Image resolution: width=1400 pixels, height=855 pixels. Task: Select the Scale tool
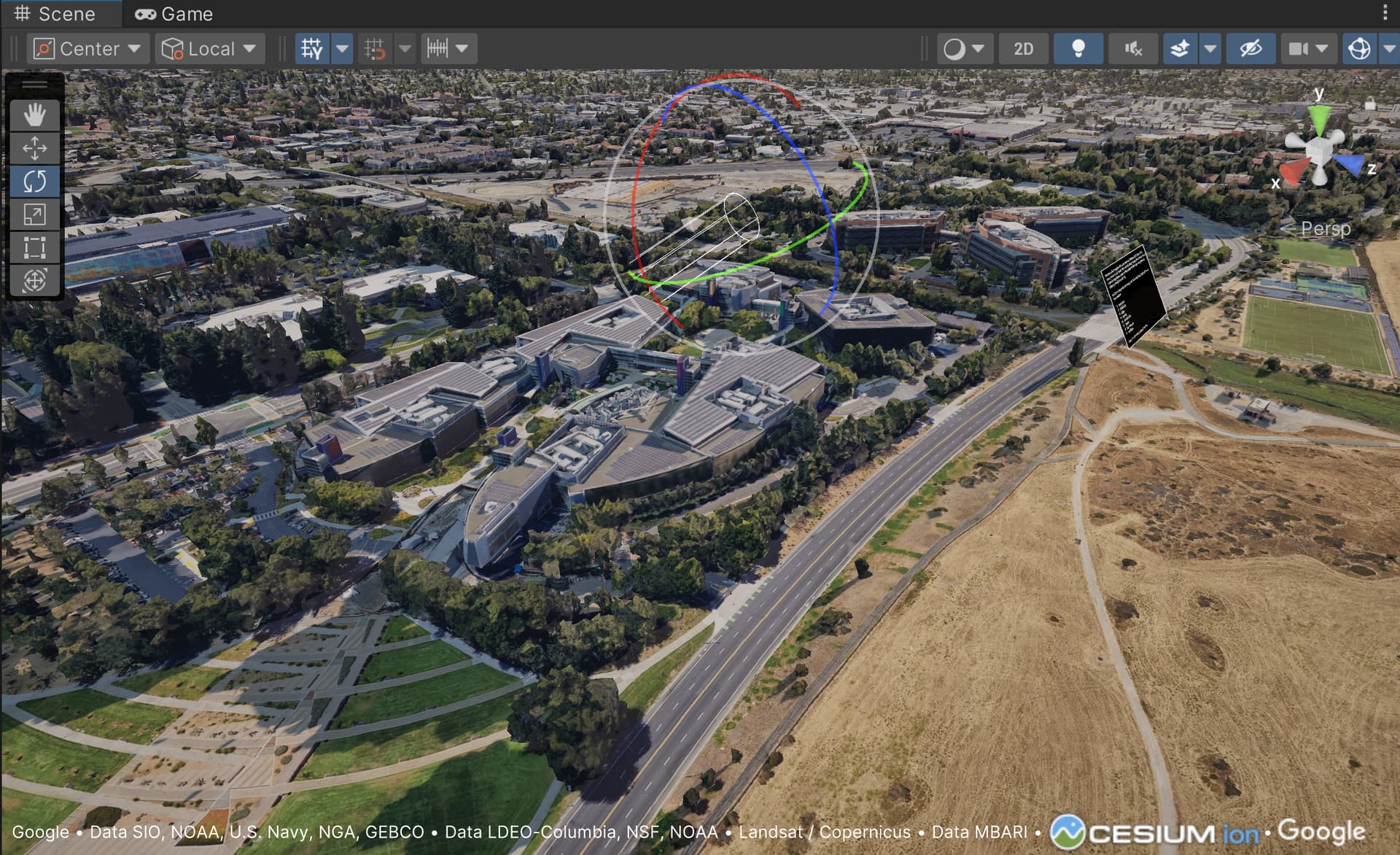coord(34,214)
